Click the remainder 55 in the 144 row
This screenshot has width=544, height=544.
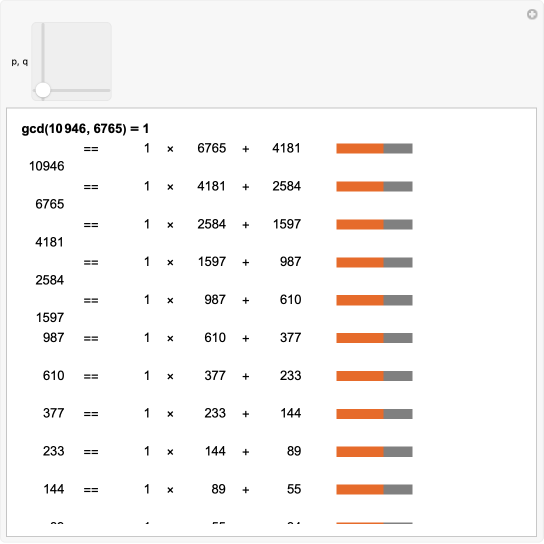coord(294,489)
